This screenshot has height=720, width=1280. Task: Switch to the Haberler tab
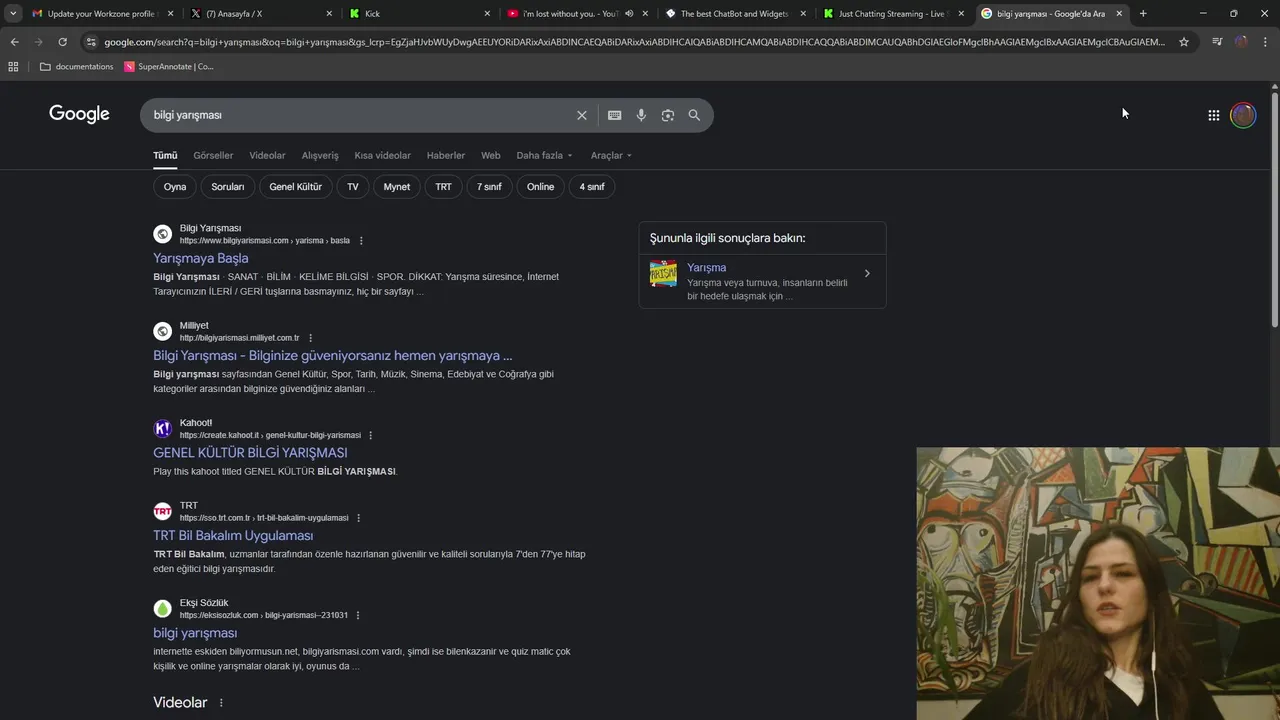tap(445, 155)
